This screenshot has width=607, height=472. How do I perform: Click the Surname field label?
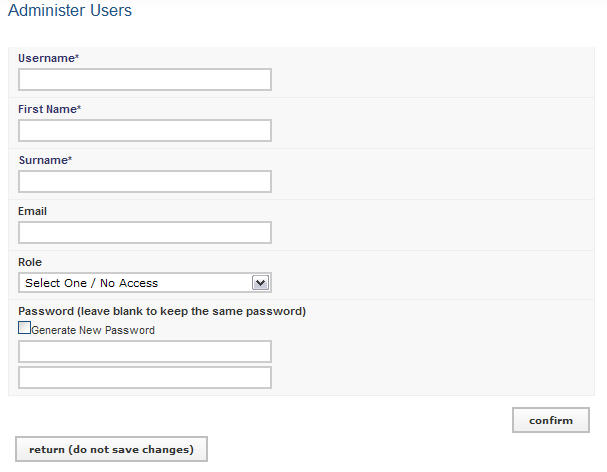(42, 160)
